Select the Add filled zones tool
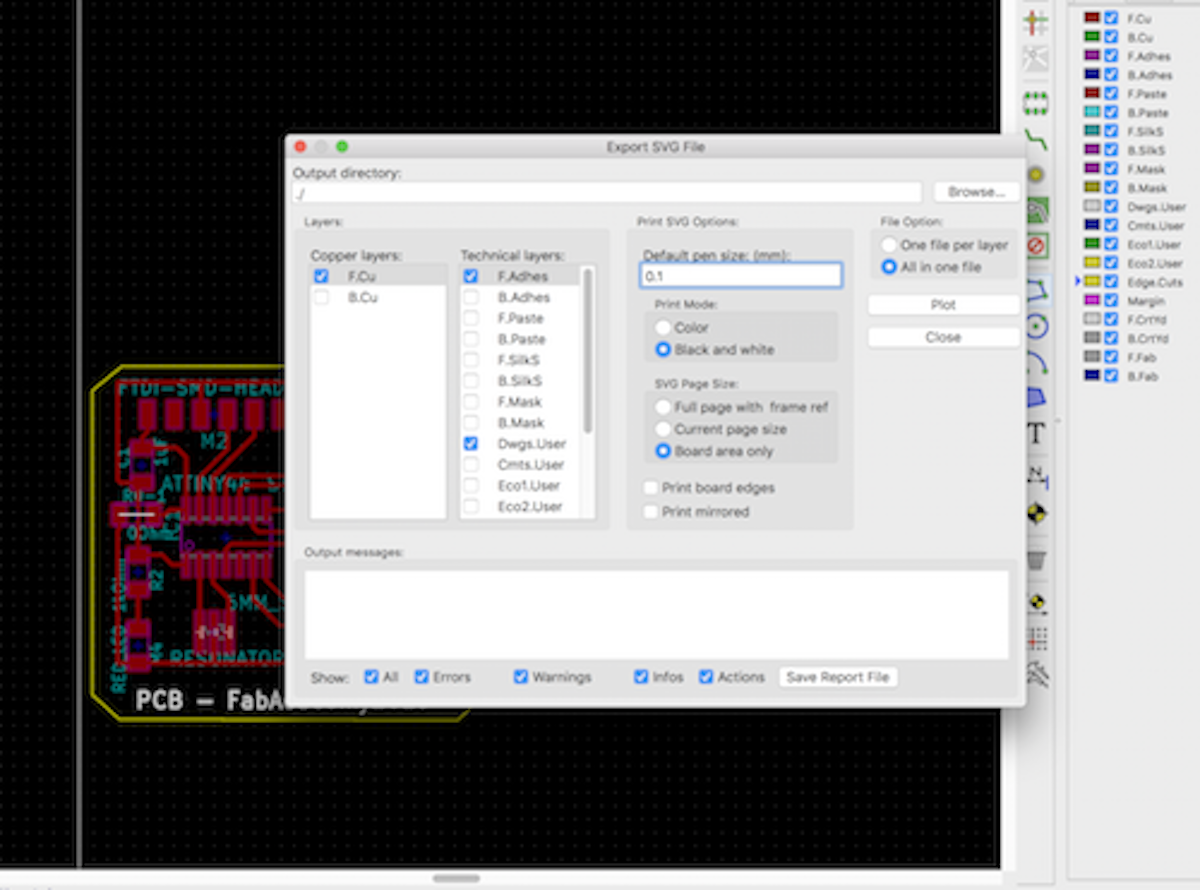Image resolution: width=1200 pixels, height=890 pixels. pyautogui.click(x=1036, y=209)
